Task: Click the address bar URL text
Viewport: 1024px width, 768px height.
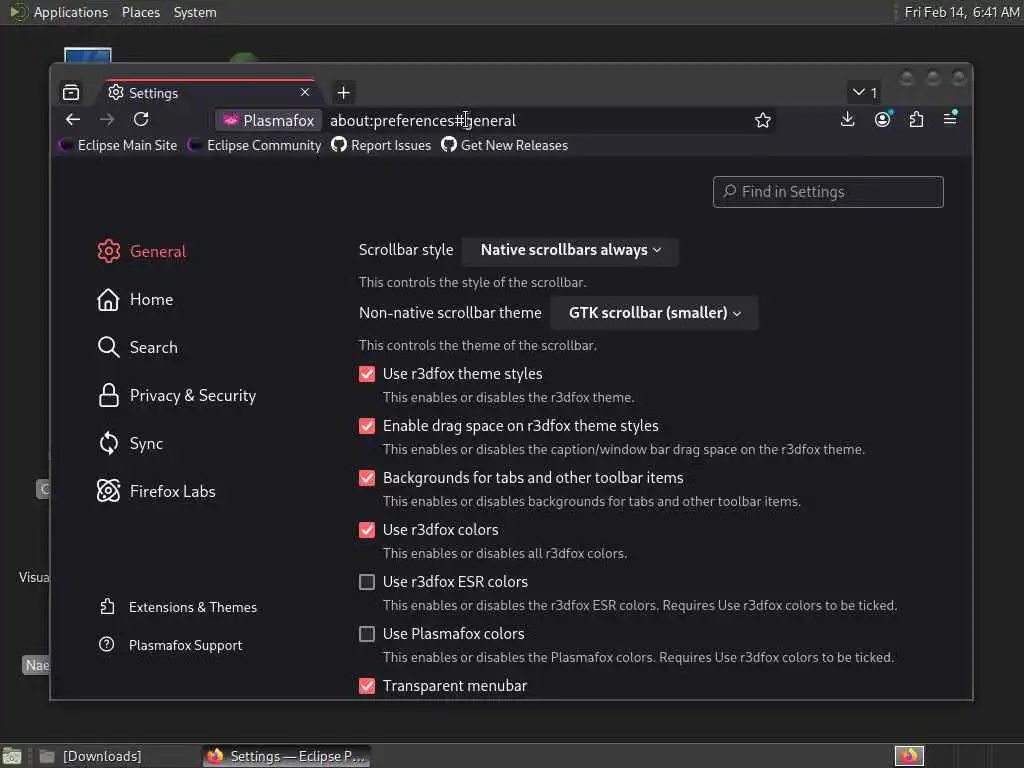Action: point(423,121)
